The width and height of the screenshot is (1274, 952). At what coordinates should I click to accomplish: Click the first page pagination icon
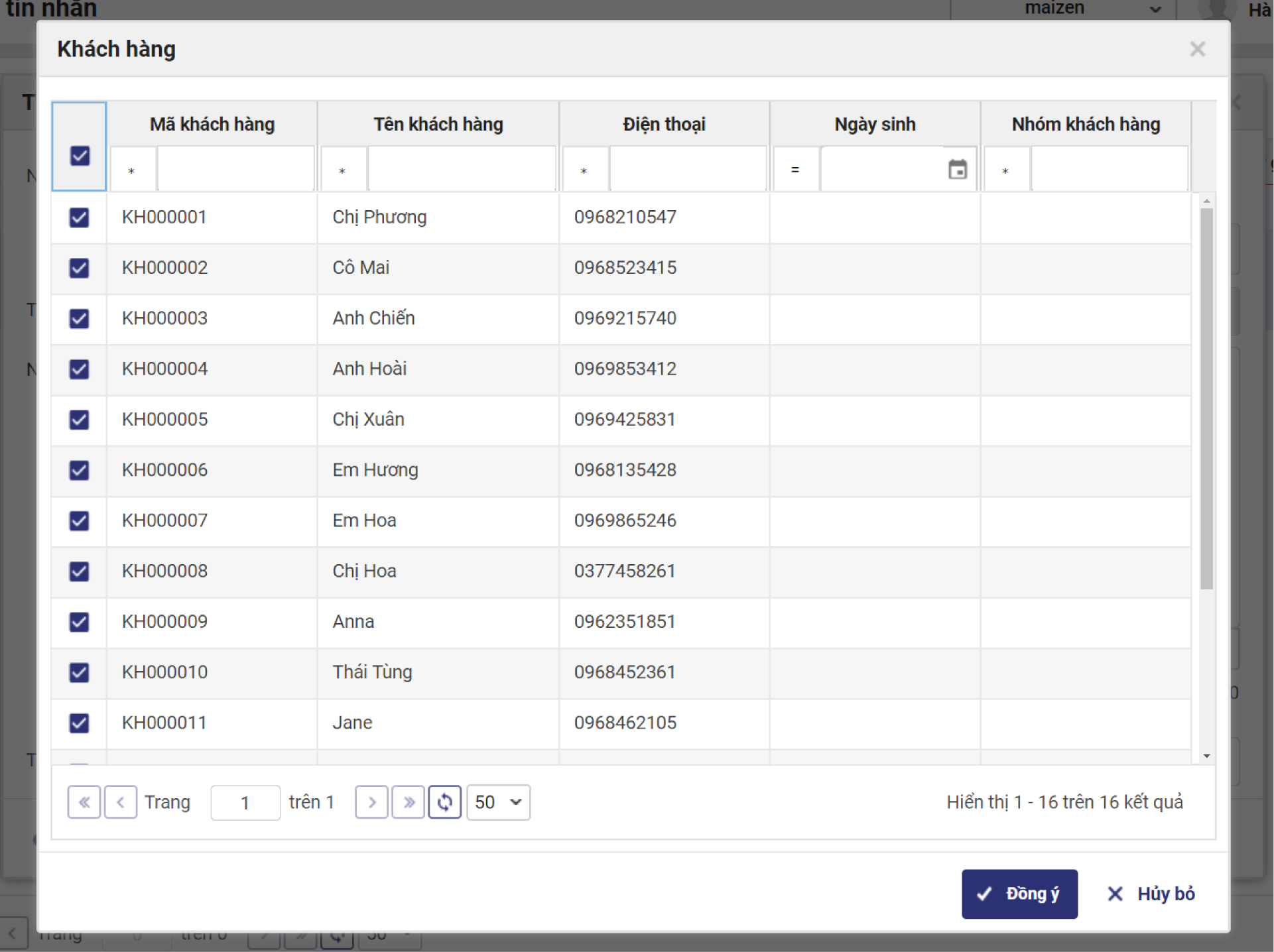coord(84,802)
